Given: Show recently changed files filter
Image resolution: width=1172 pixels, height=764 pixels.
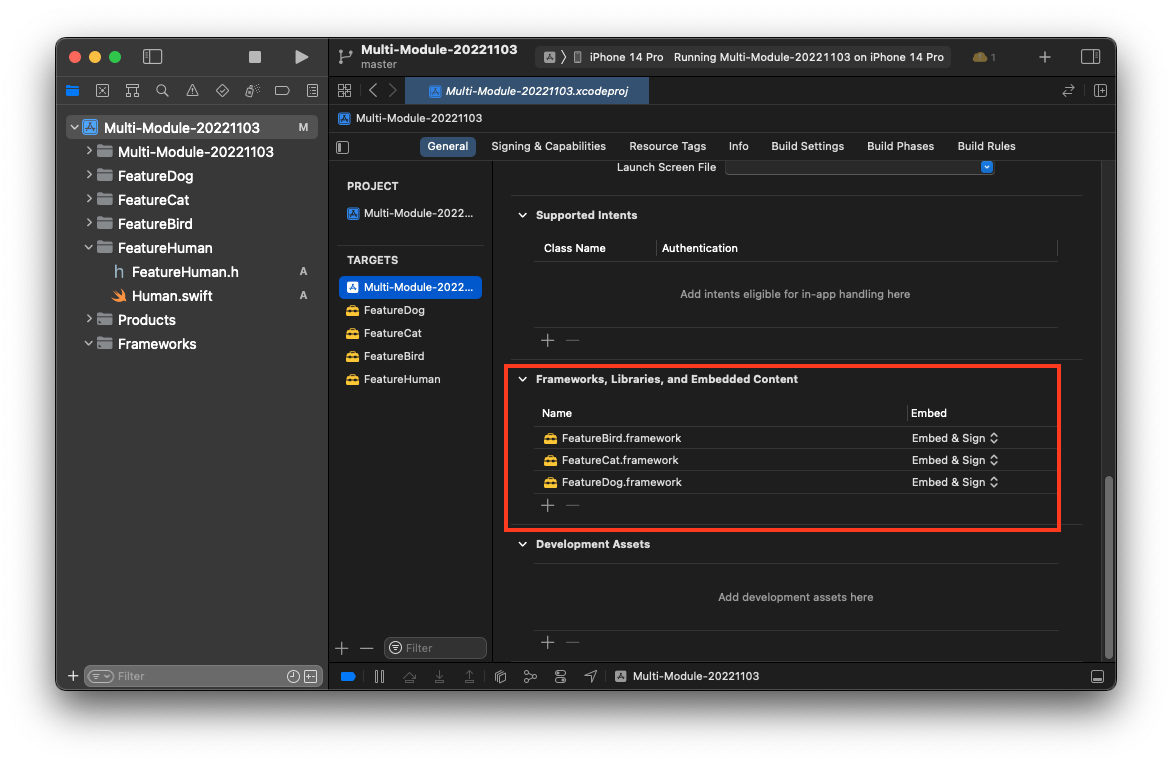Looking at the screenshot, I should (293, 677).
